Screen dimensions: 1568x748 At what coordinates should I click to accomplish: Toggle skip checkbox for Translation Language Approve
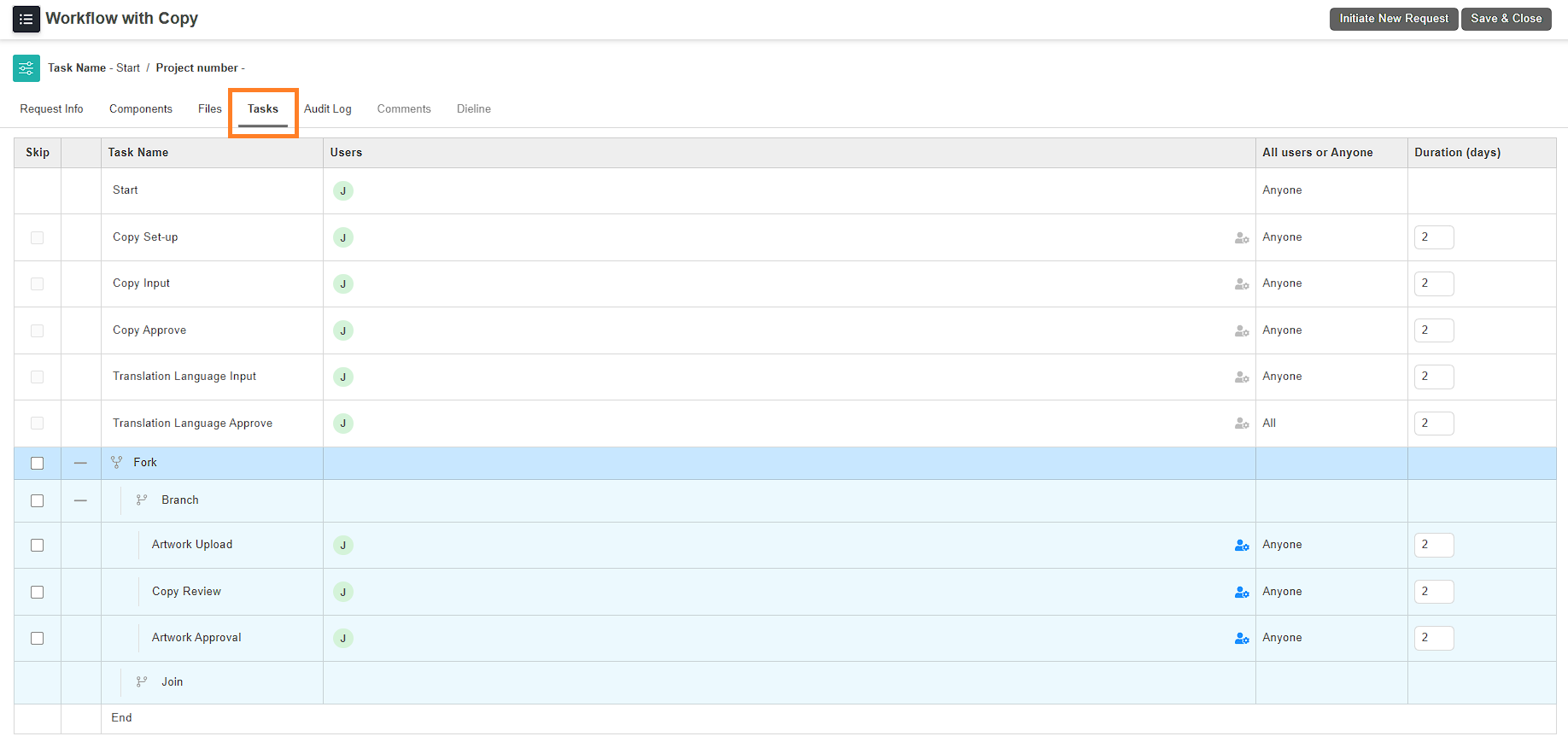click(x=37, y=424)
